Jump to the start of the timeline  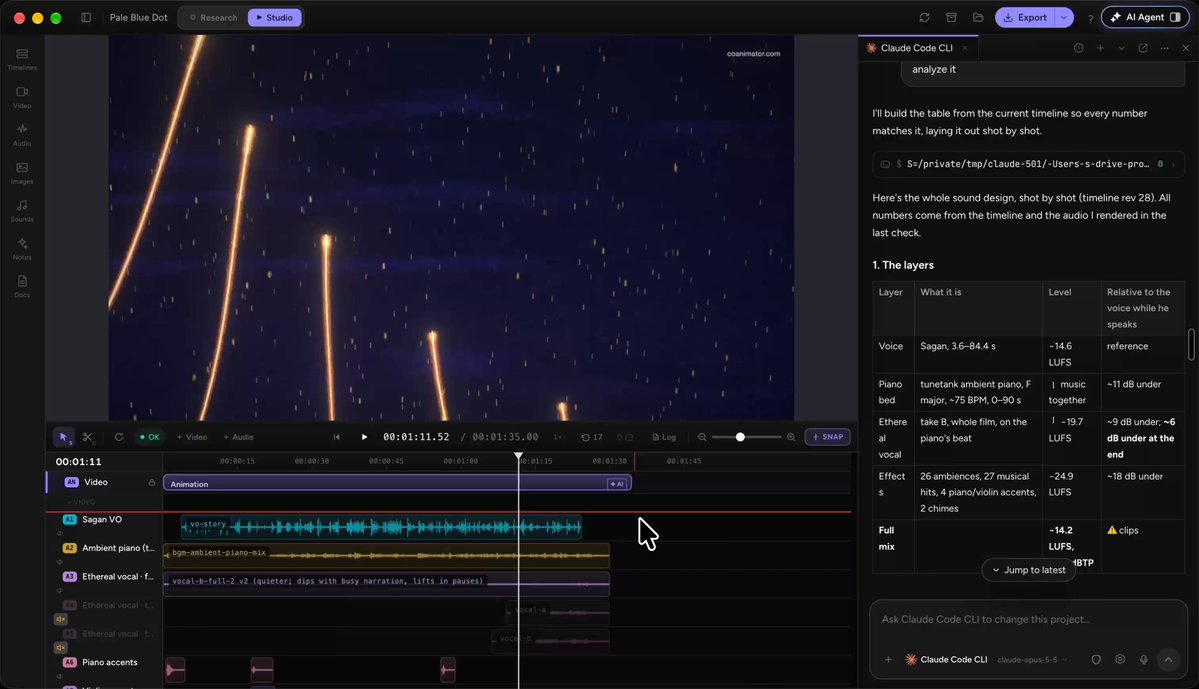point(336,437)
